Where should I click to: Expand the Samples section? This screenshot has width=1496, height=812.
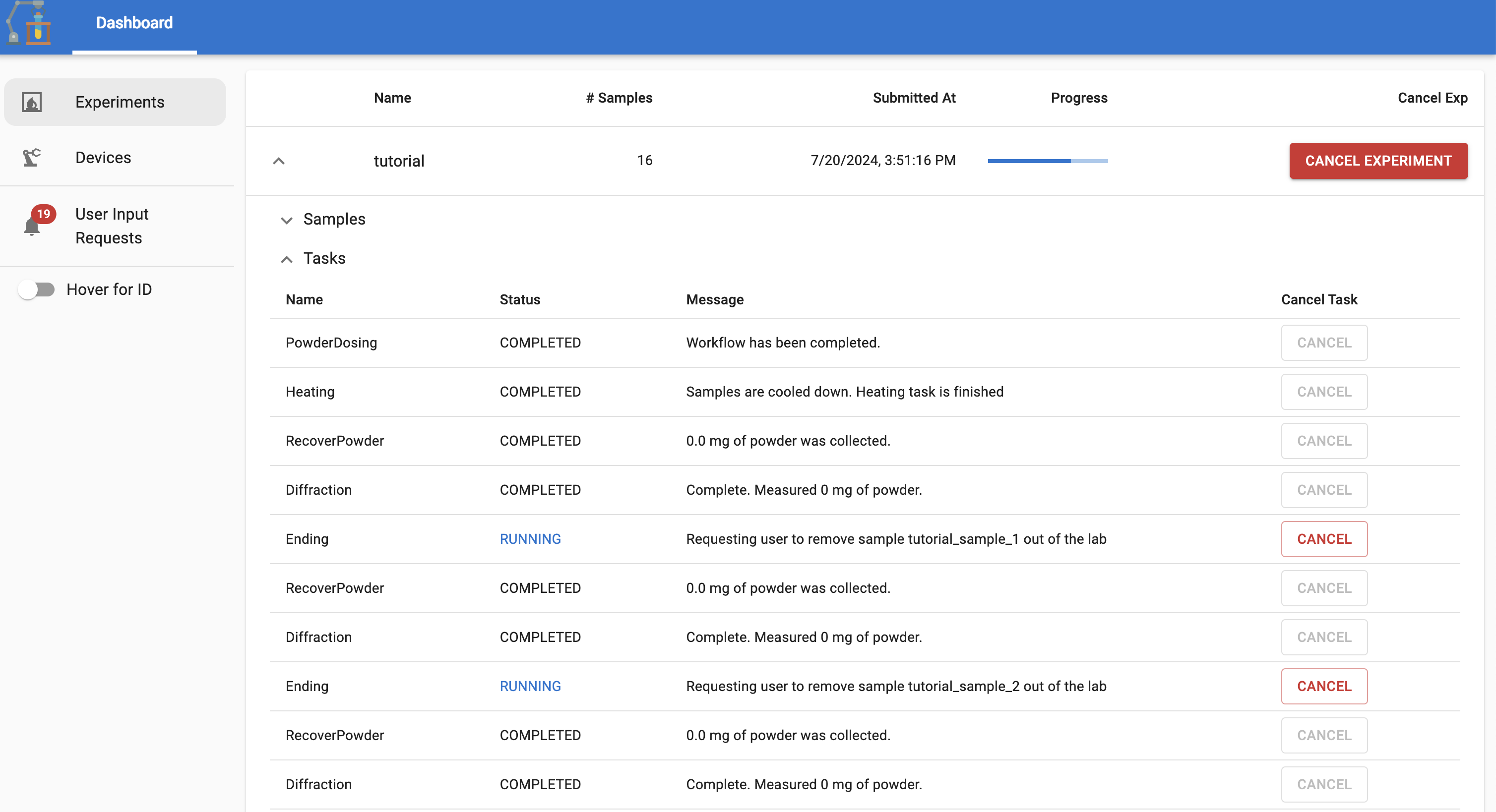[286, 220]
